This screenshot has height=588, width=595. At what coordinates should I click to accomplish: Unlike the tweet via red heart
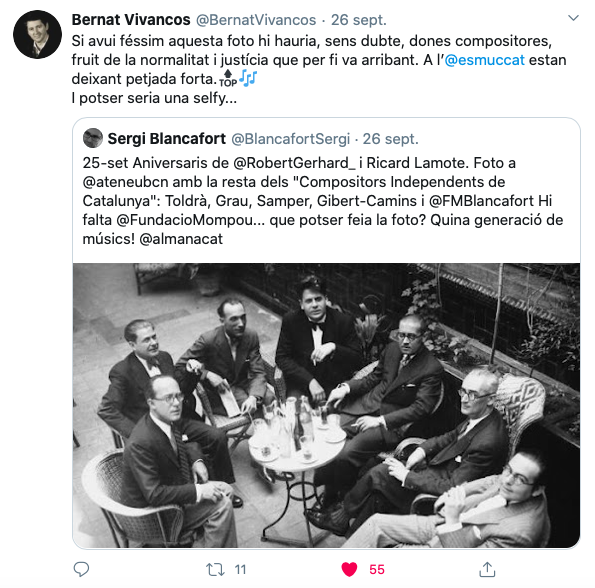coord(349,569)
